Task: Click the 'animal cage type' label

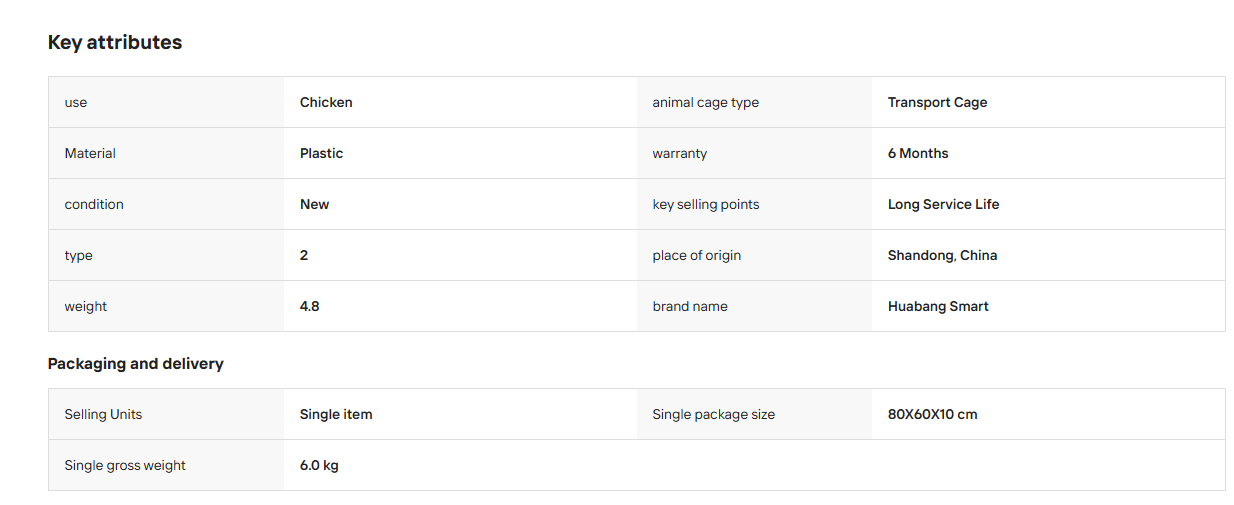Action: 706,102
